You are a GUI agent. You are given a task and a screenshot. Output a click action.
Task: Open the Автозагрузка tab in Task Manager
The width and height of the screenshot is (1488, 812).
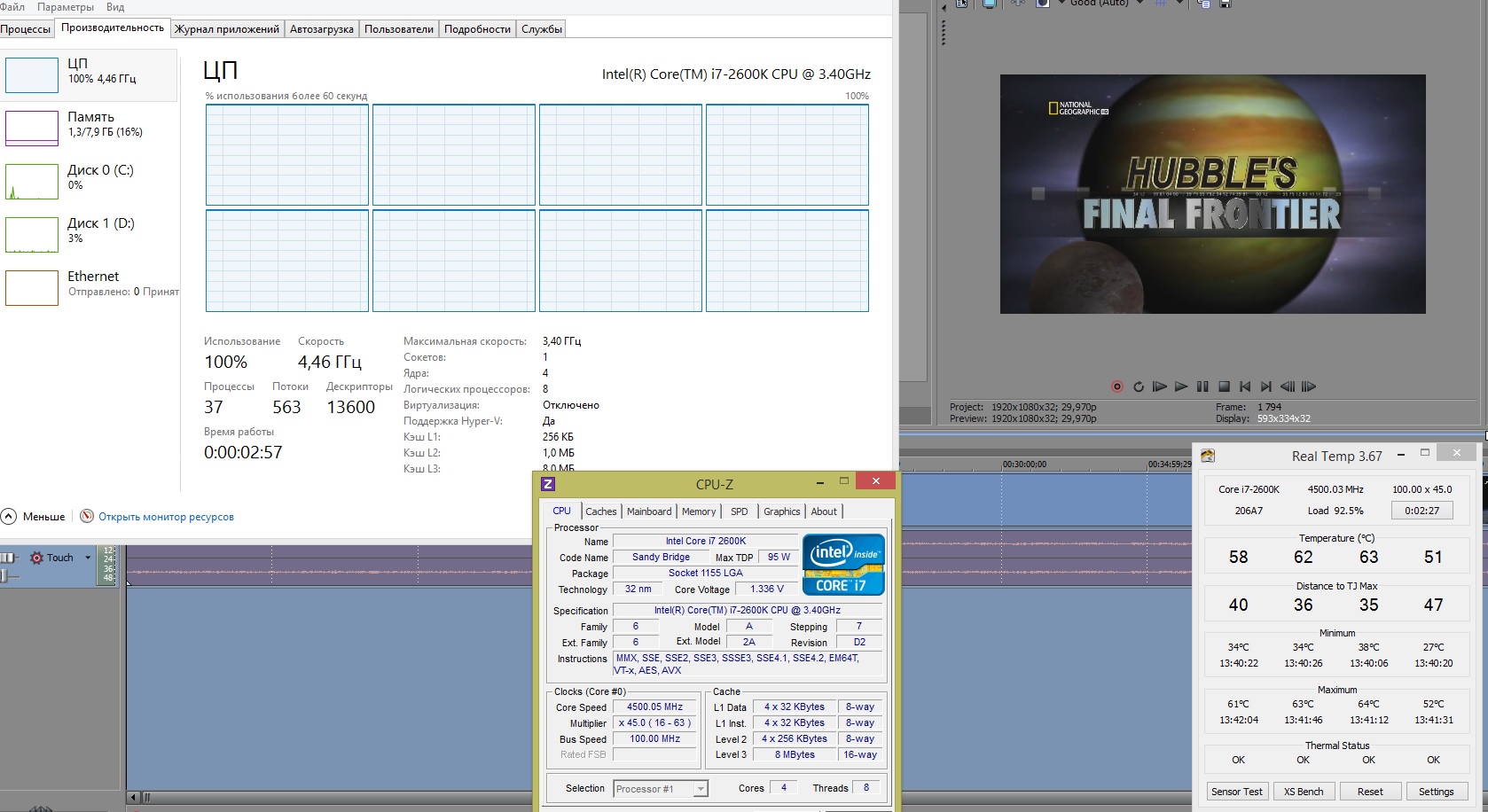(x=321, y=29)
